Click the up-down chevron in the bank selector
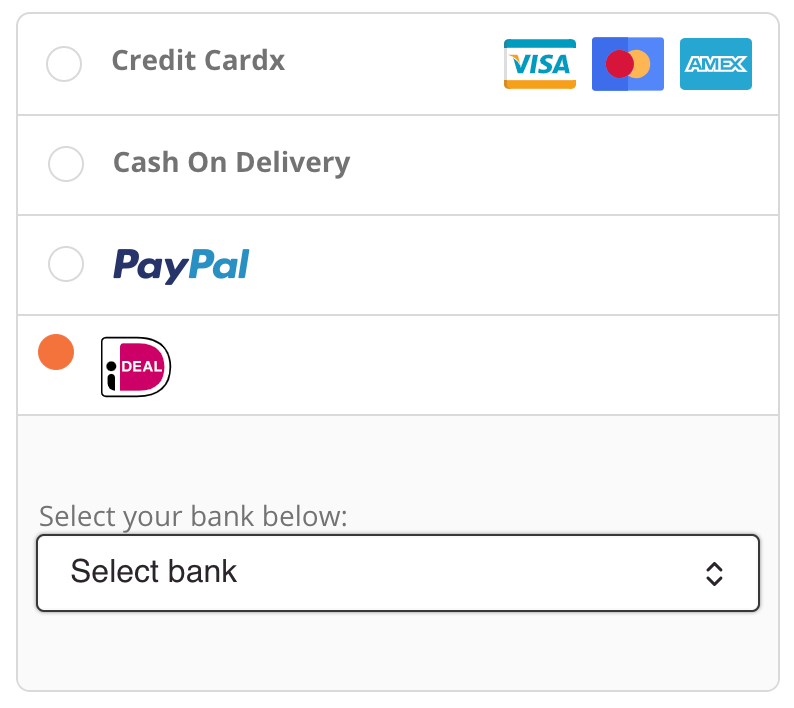The image size is (794, 708). point(713,573)
